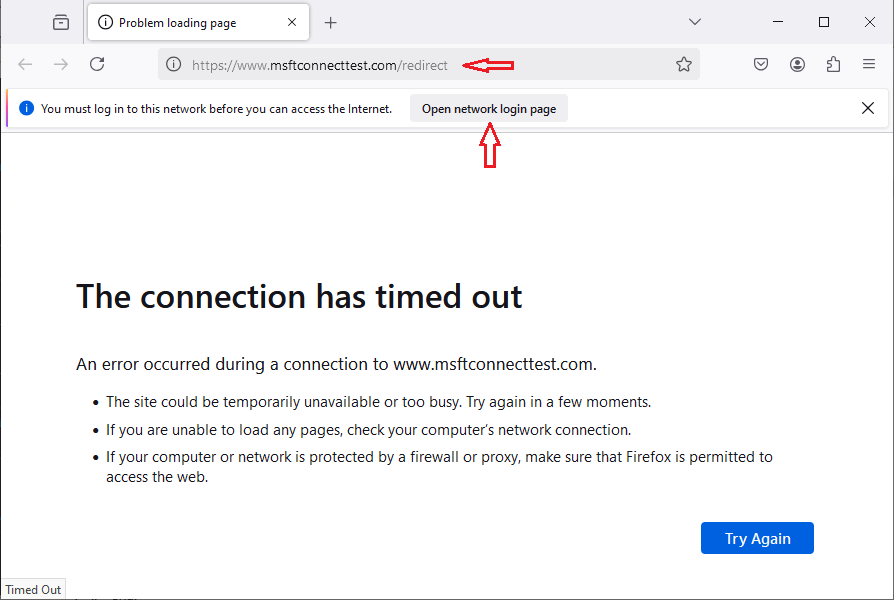The height and width of the screenshot is (600, 894).
Task: Open Firefox View in the tab bar
Action: click(x=60, y=21)
